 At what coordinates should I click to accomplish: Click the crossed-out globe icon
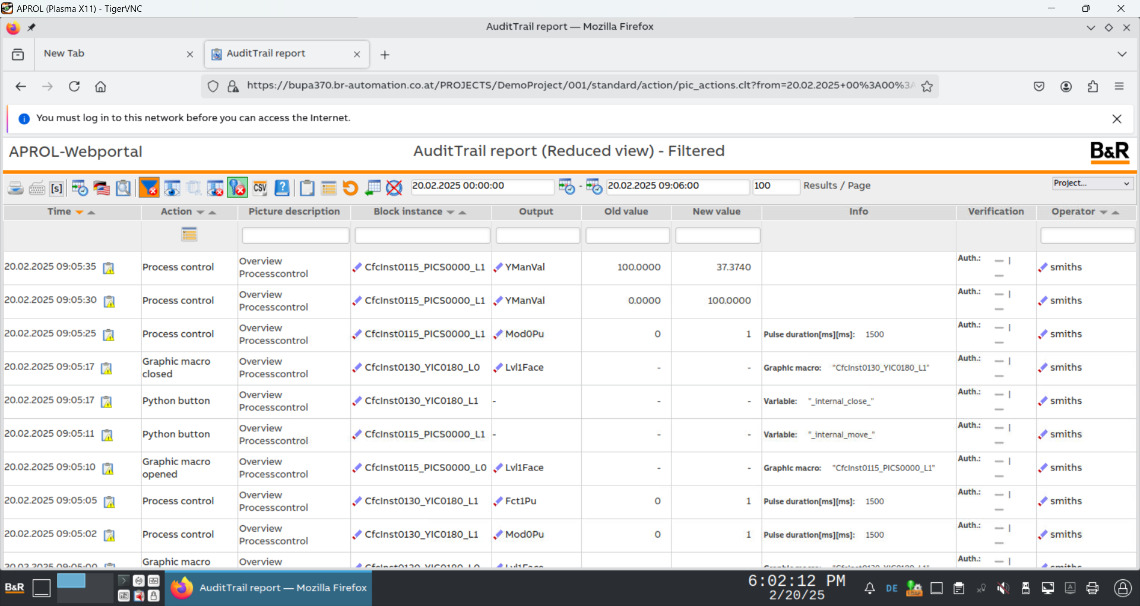point(394,187)
